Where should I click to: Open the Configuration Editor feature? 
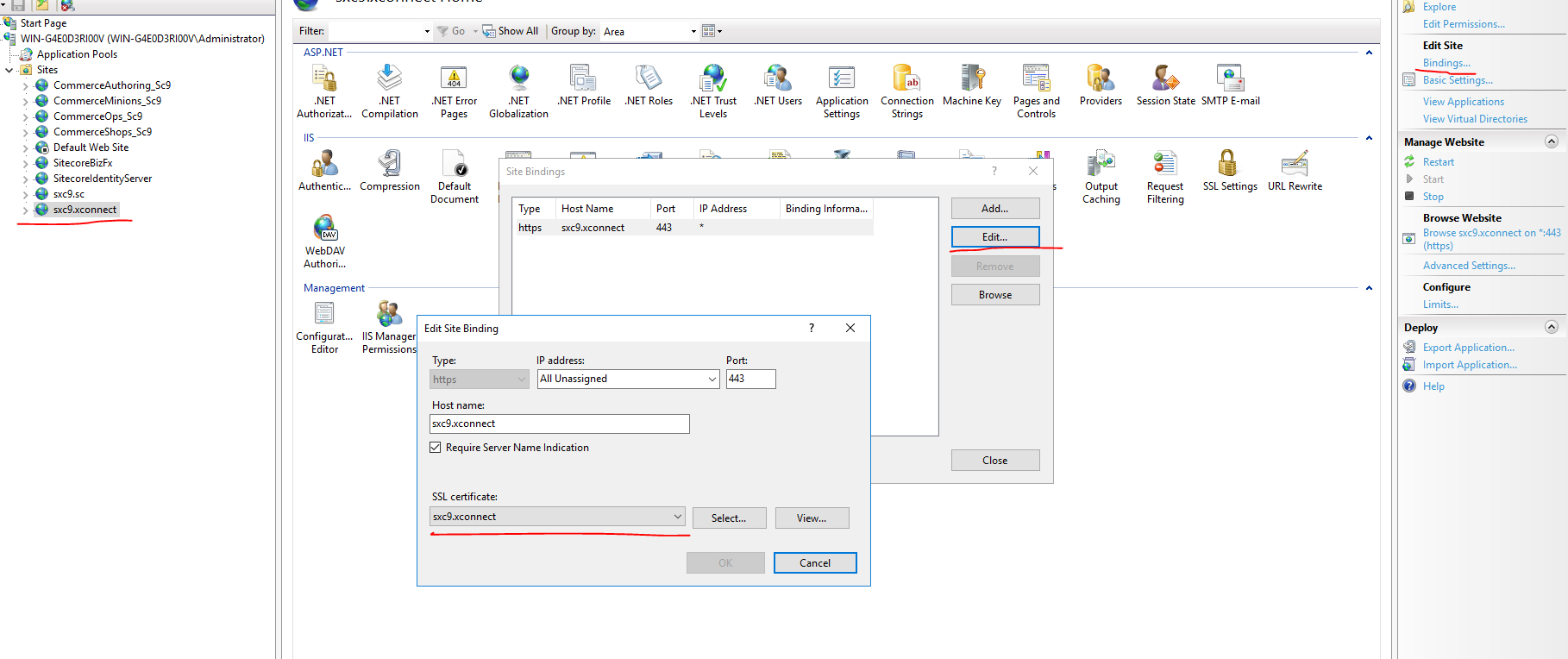pos(324,327)
